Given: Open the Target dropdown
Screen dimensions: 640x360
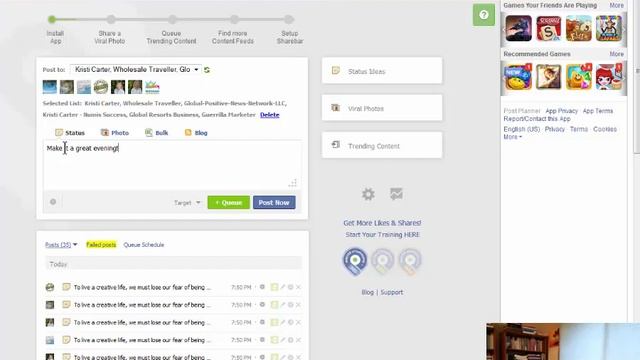Looking at the screenshot, I should (x=187, y=203).
